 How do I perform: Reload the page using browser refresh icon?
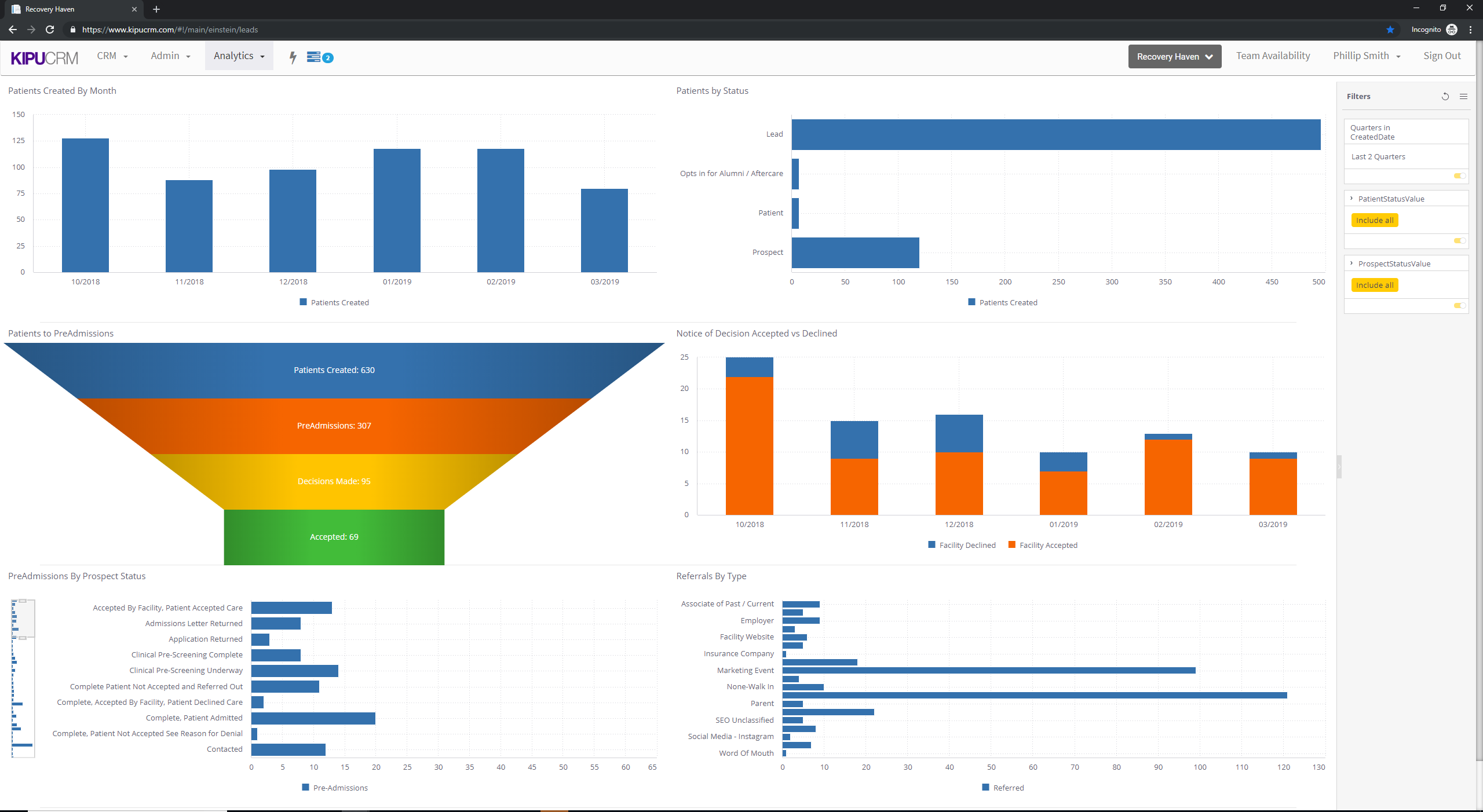click(50, 30)
